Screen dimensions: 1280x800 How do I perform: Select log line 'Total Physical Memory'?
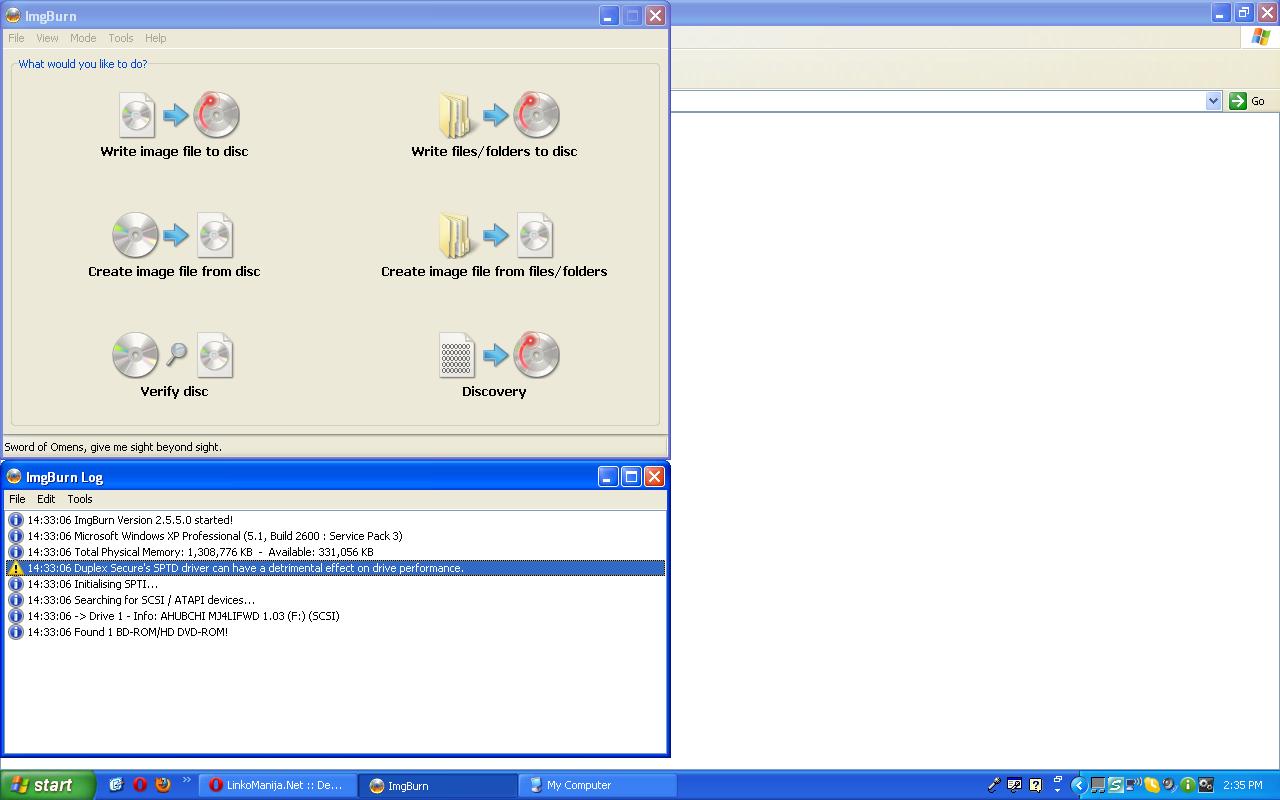coord(335,552)
